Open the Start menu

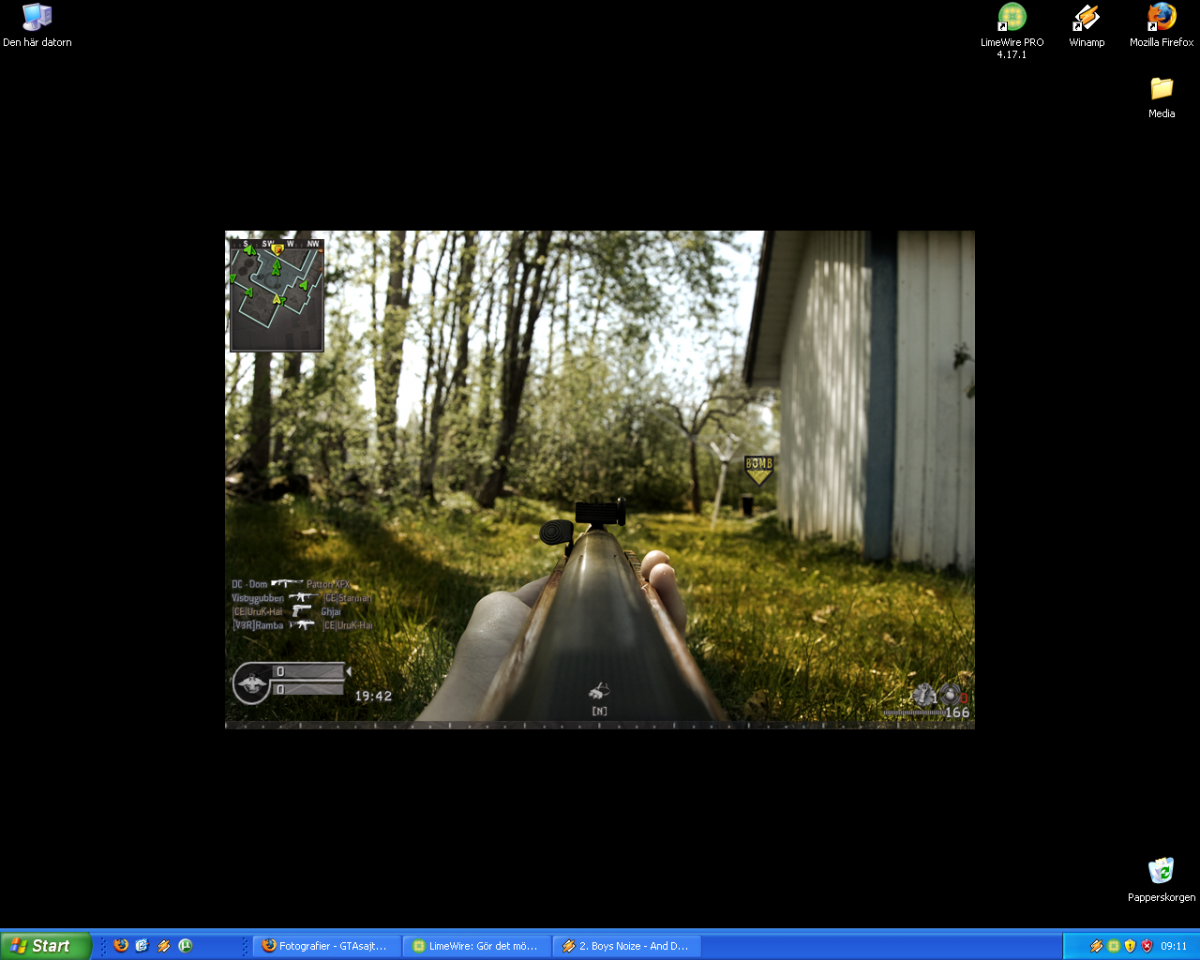[46, 946]
